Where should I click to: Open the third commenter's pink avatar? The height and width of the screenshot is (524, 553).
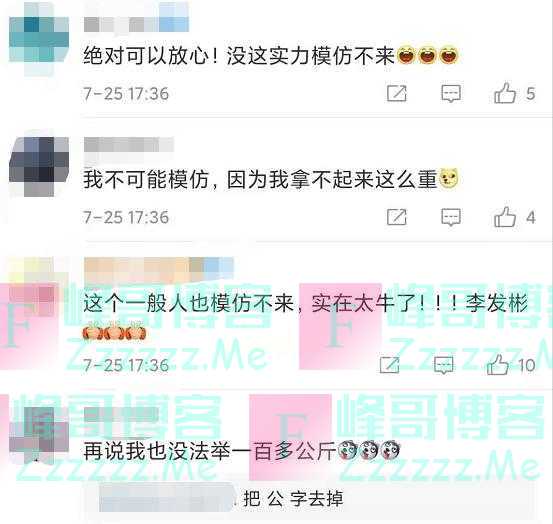pyautogui.click(x=35, y=293)
